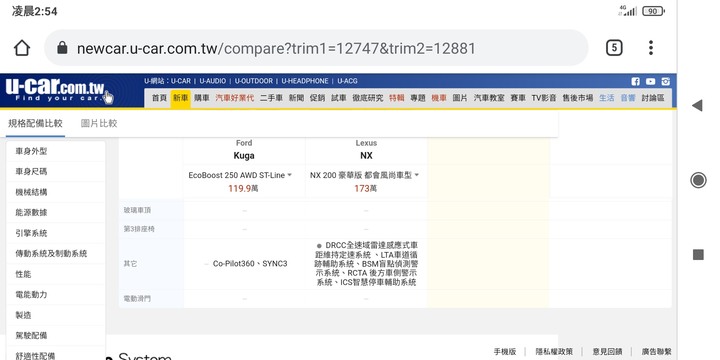
Task: Select the 173萬 price text
Action: 366,188
